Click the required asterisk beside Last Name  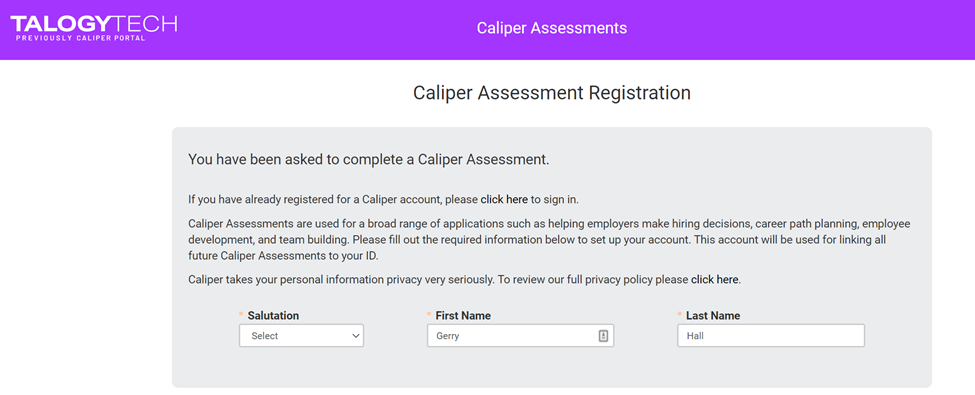coord(680,314)
